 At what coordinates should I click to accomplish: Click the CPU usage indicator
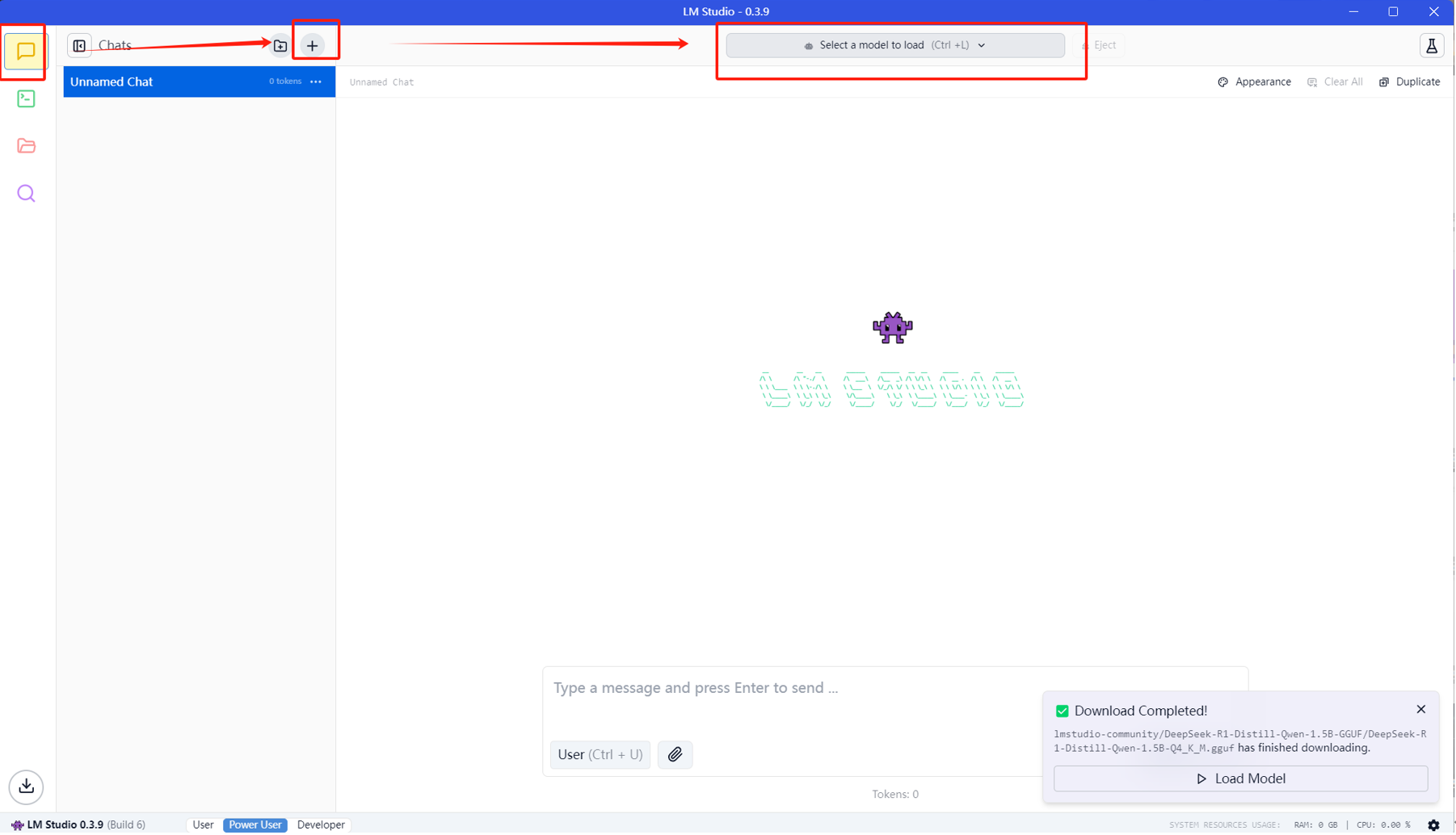click(x=1385, y=826)
